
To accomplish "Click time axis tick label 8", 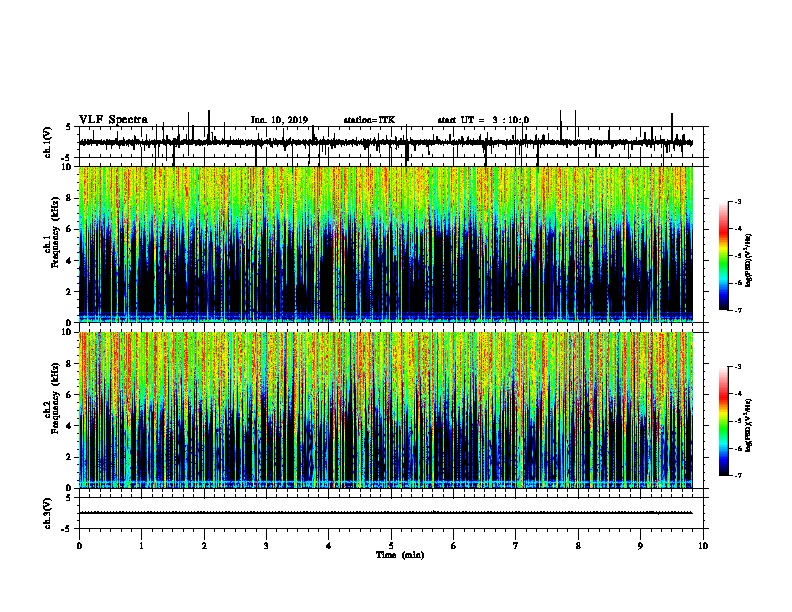I will tap(578, 546).
